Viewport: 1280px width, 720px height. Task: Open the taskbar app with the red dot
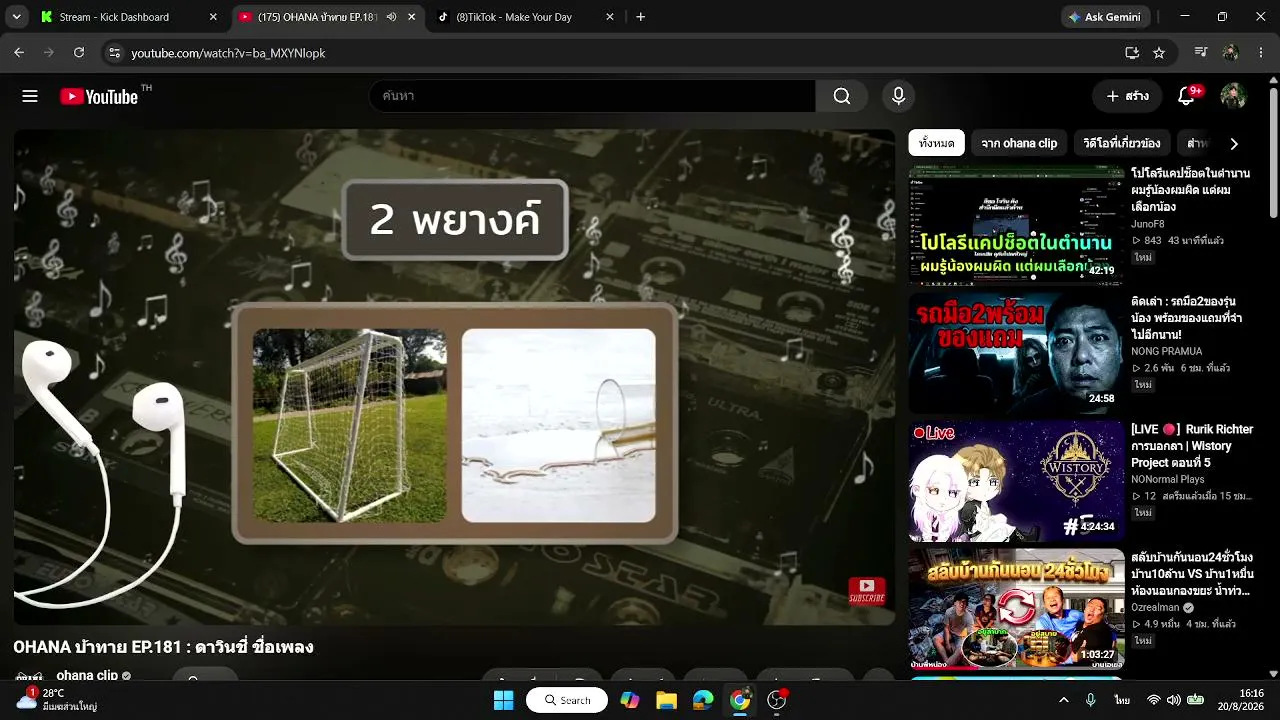[777, 700]
